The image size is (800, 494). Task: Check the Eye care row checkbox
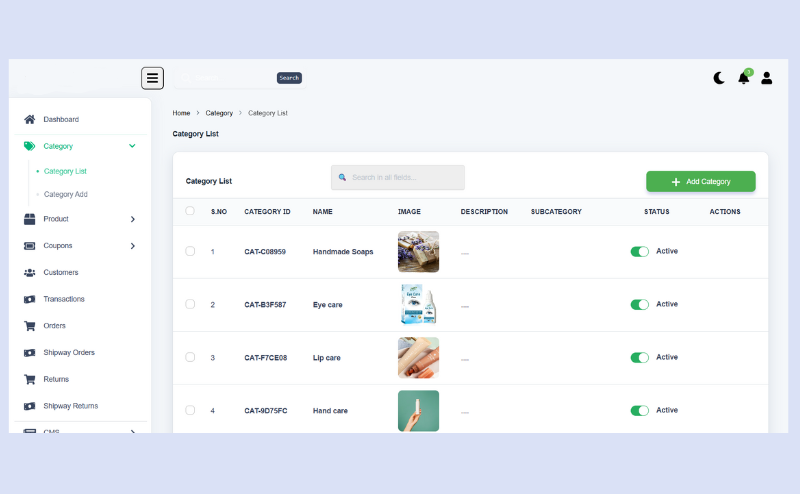click(x=190, y=304)
